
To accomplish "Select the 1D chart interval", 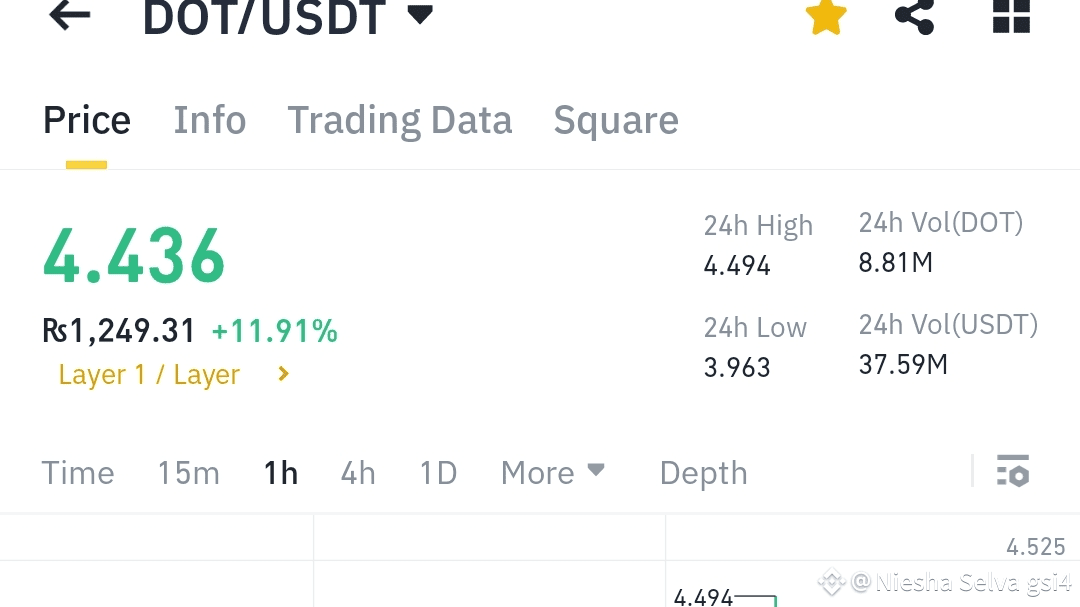I will (439, 473).
